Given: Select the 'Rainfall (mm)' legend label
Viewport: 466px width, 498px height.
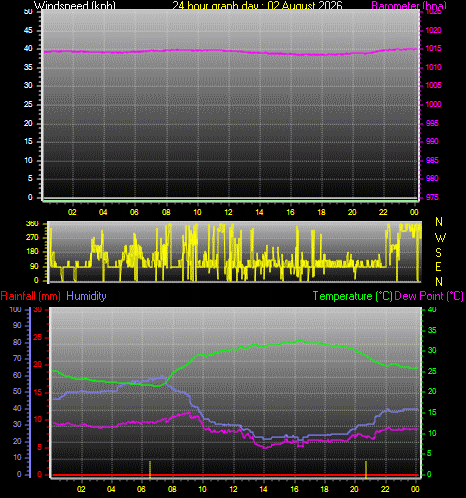Looking at the screenshot, I should (x=31, y=296).
